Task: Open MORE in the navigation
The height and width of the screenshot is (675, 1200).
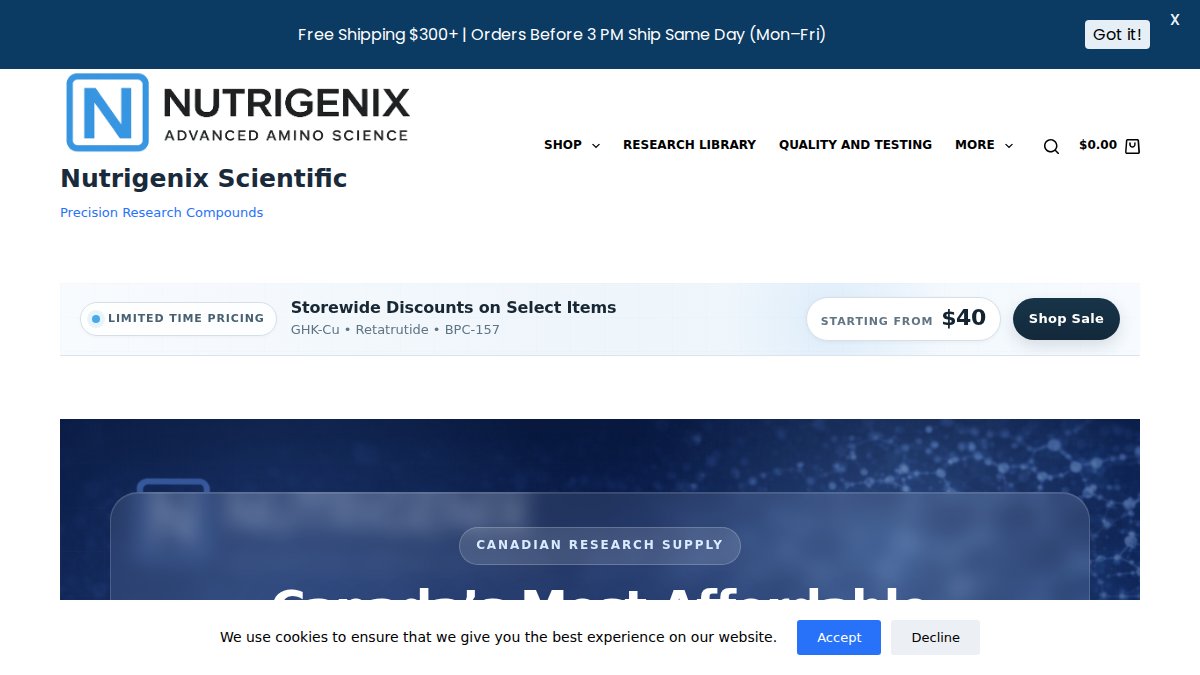Action: (975, 145)
